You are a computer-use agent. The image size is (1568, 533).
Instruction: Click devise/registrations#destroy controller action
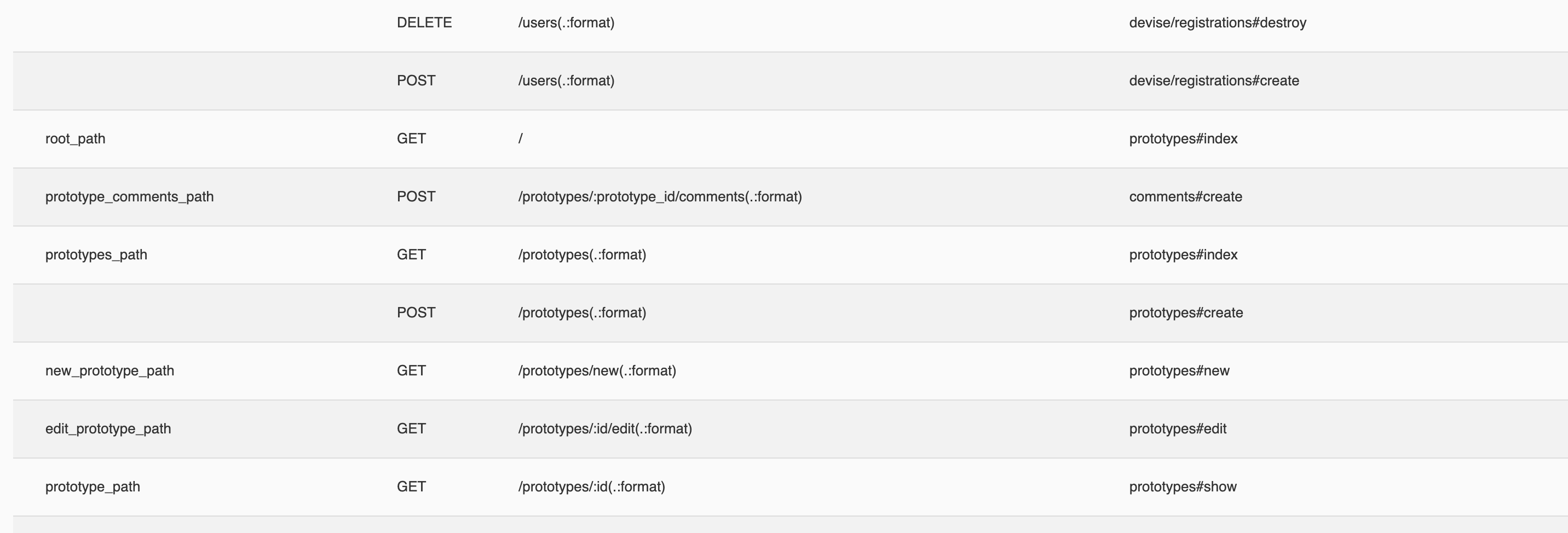pyautogui.click(x=1218, y=22)
